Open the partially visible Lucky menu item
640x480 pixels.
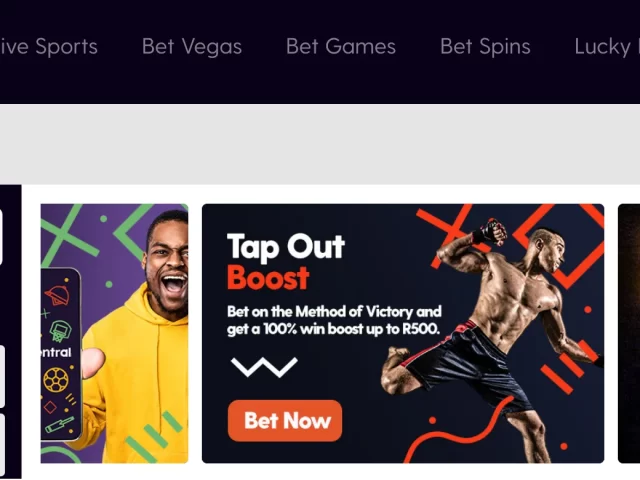pyautogui.click(x=607, y=47)
